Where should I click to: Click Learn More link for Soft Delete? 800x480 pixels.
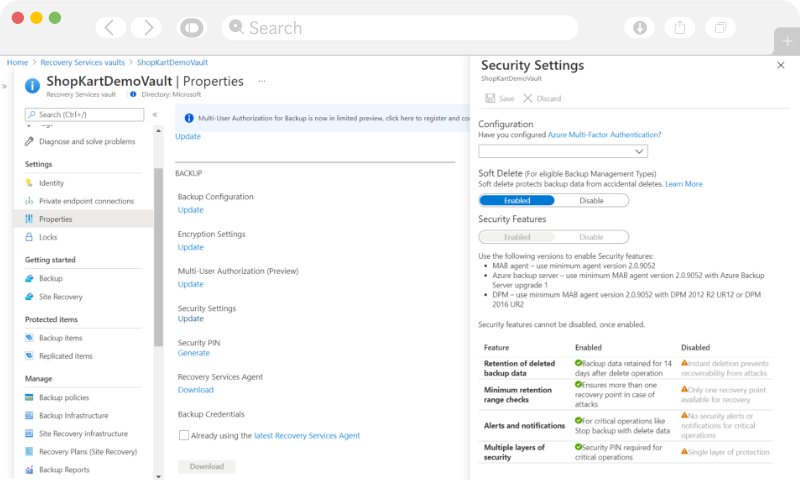[683, 184]
